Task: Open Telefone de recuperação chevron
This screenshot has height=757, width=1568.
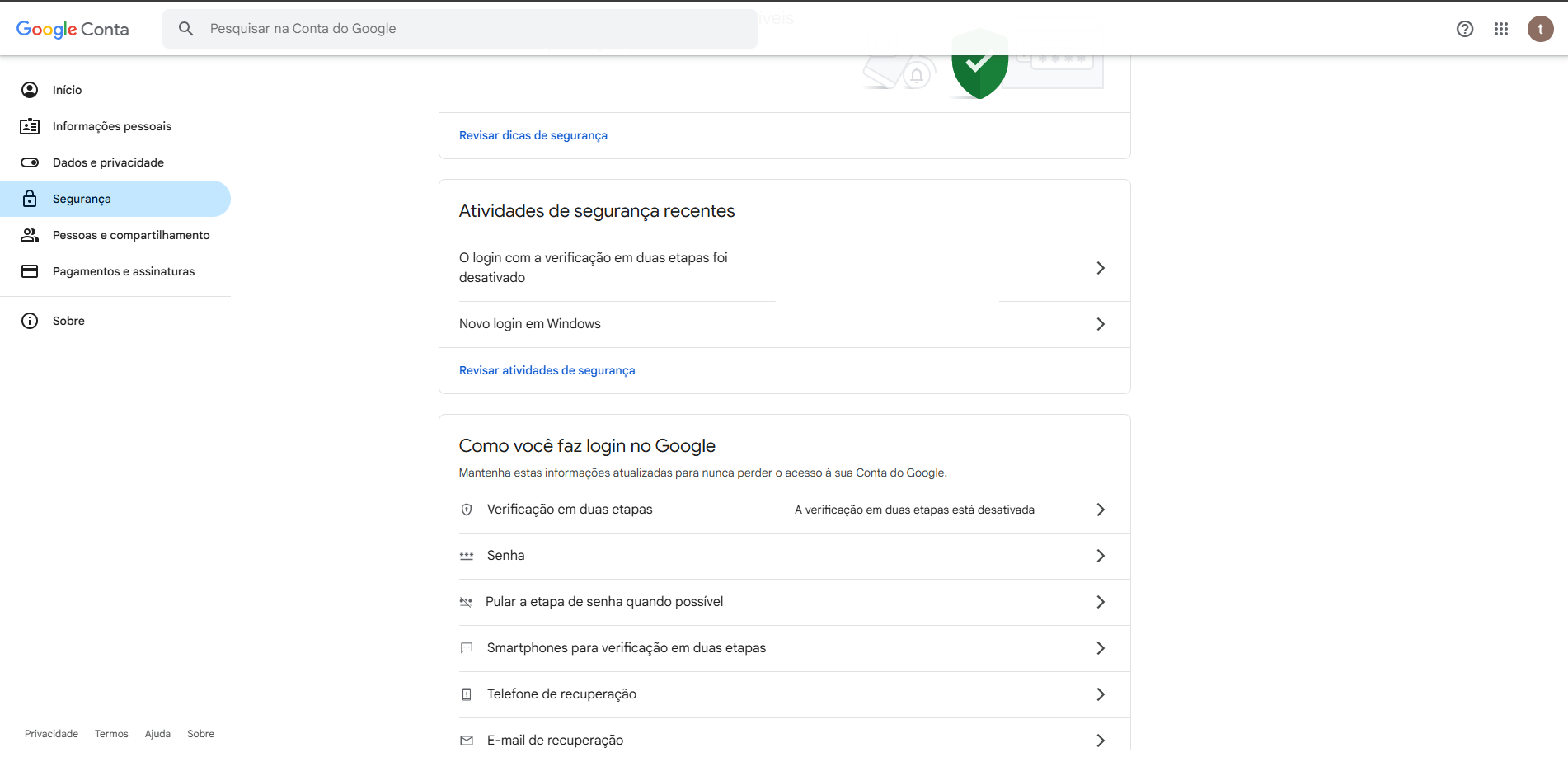Action: coord(1100,694)
